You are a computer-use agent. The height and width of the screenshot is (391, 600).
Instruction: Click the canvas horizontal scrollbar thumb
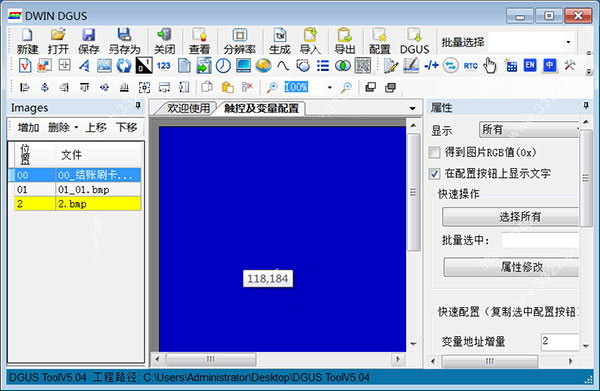(x=211, y=359)
